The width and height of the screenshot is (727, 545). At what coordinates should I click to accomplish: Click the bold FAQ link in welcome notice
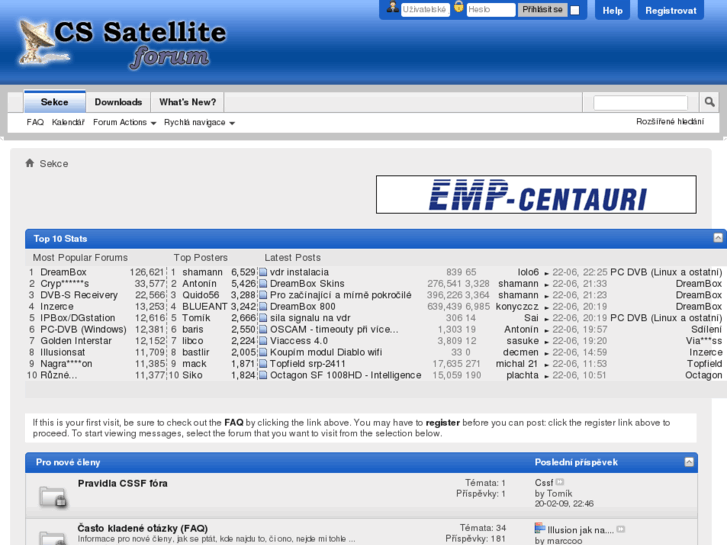click(x=234, y=423)
